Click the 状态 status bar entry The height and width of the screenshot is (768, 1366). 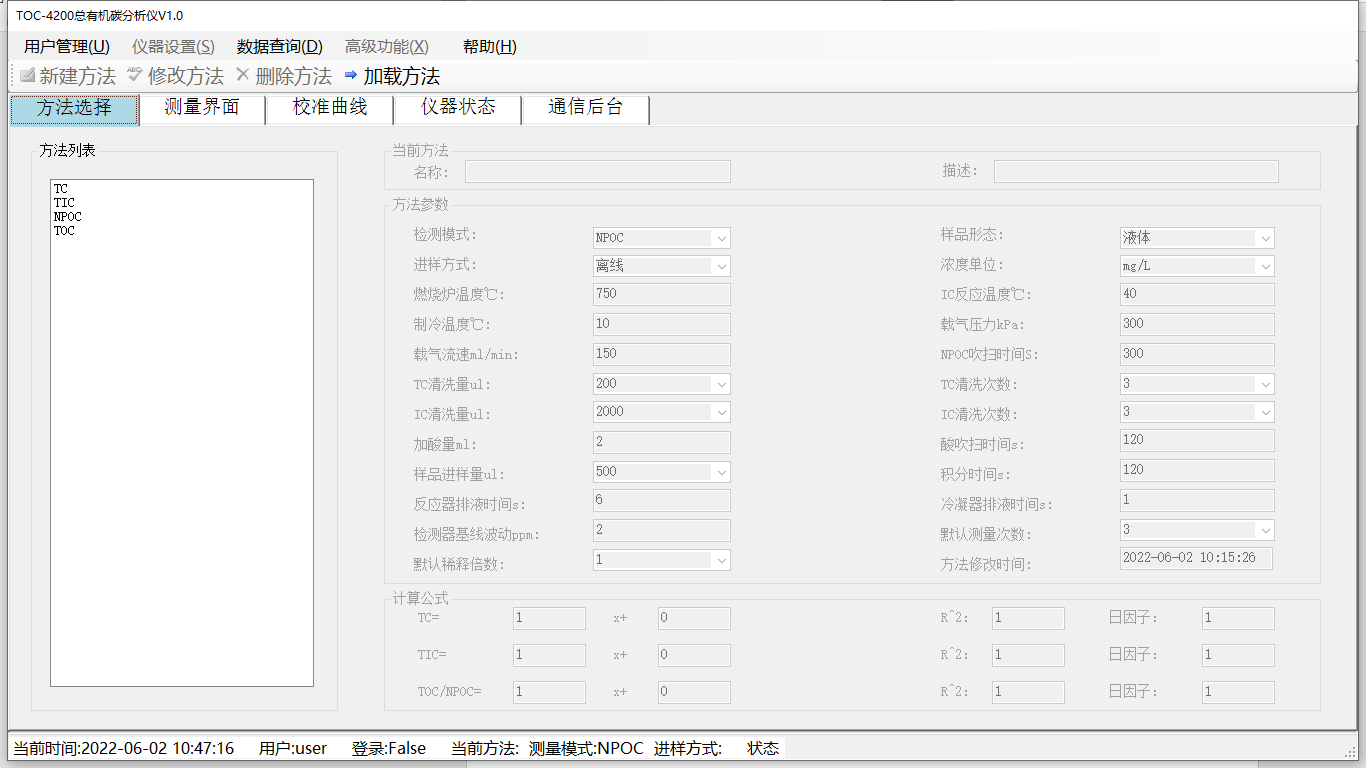[763, 748]
